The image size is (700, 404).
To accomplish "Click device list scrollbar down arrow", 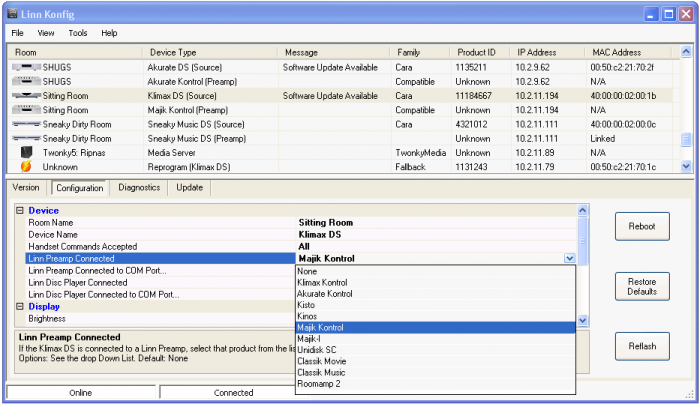I will tap(686, 167).
